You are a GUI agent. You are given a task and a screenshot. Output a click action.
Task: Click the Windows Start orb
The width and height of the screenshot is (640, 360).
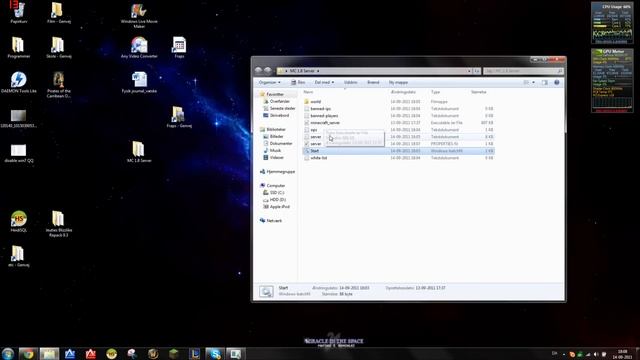click(x=8, y=353)
